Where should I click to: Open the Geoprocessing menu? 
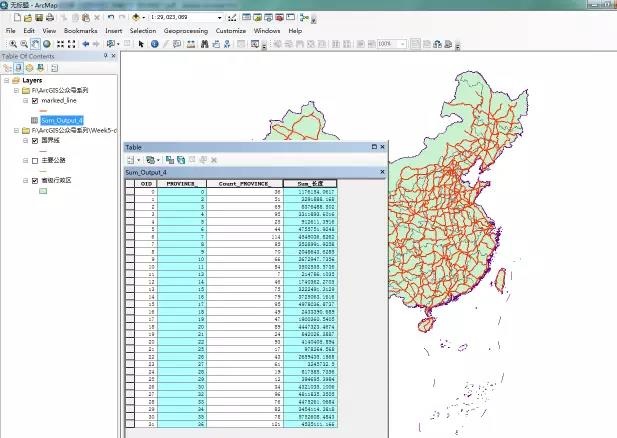click(186, 31)
